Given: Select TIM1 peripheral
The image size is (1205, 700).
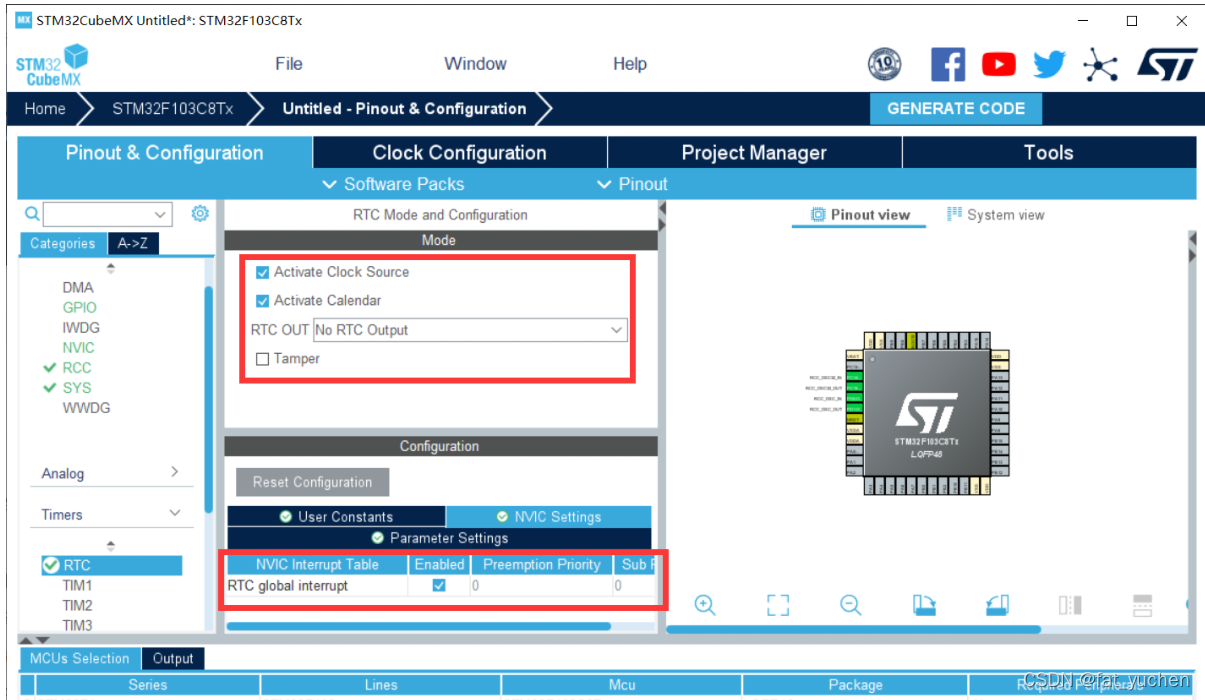Looking at the screenshot, I should tap(77, 585).
